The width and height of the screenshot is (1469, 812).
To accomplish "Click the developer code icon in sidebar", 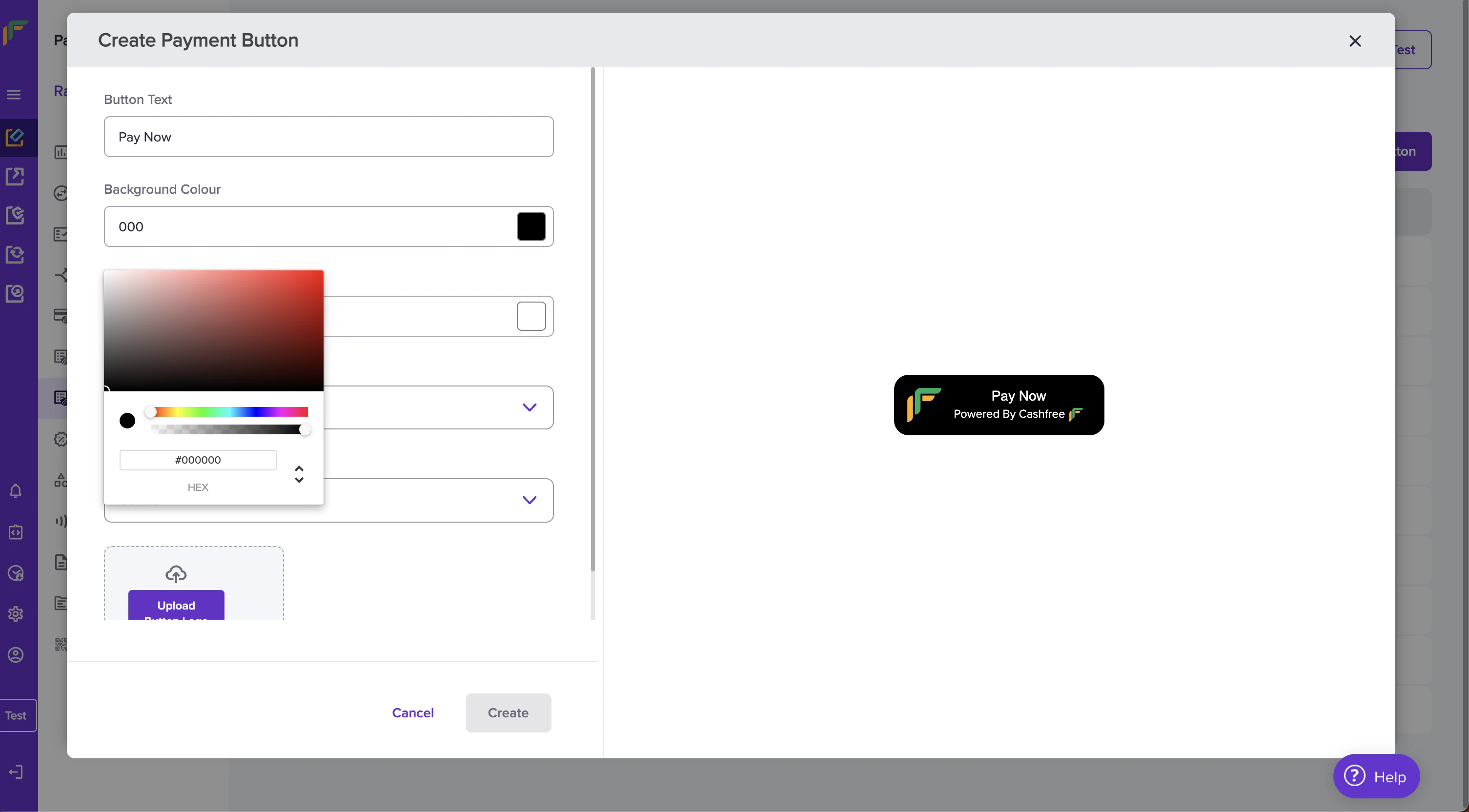I will [x=16, y=532].
